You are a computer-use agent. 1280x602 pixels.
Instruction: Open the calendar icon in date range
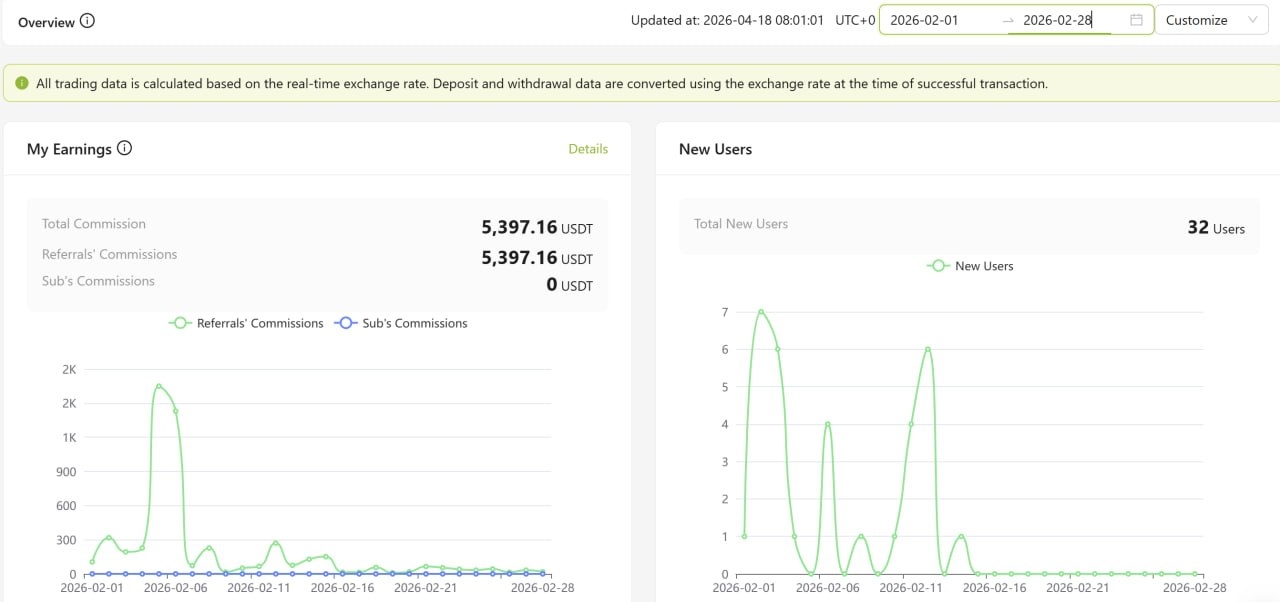1136,20
